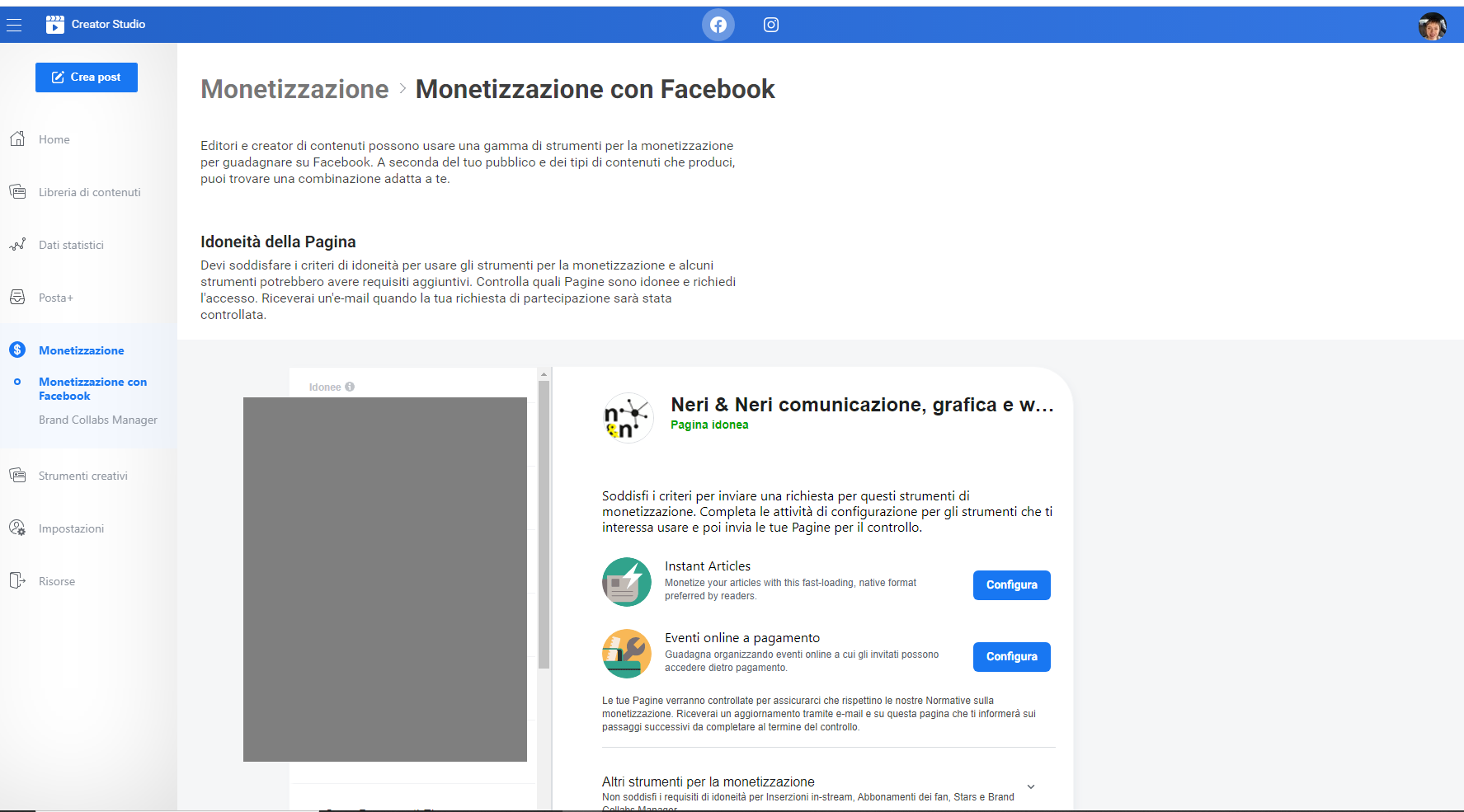Image resolution: width=1464 pixels, height=812 pixels.
Task: Click the 'Altri strumenti per la monetizzazione' heading
Action: [x=708, y=781]
